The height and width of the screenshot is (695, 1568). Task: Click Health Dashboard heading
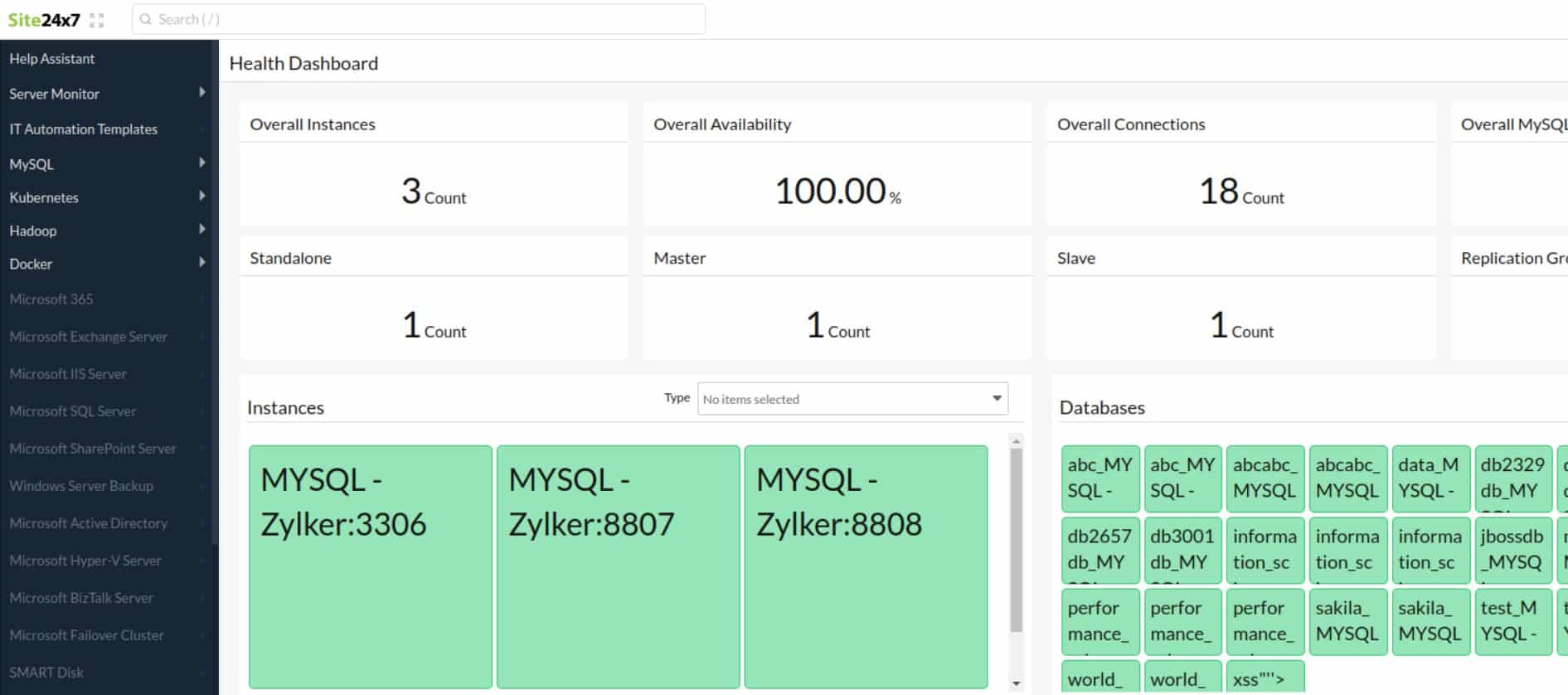[x=303, y=64]
